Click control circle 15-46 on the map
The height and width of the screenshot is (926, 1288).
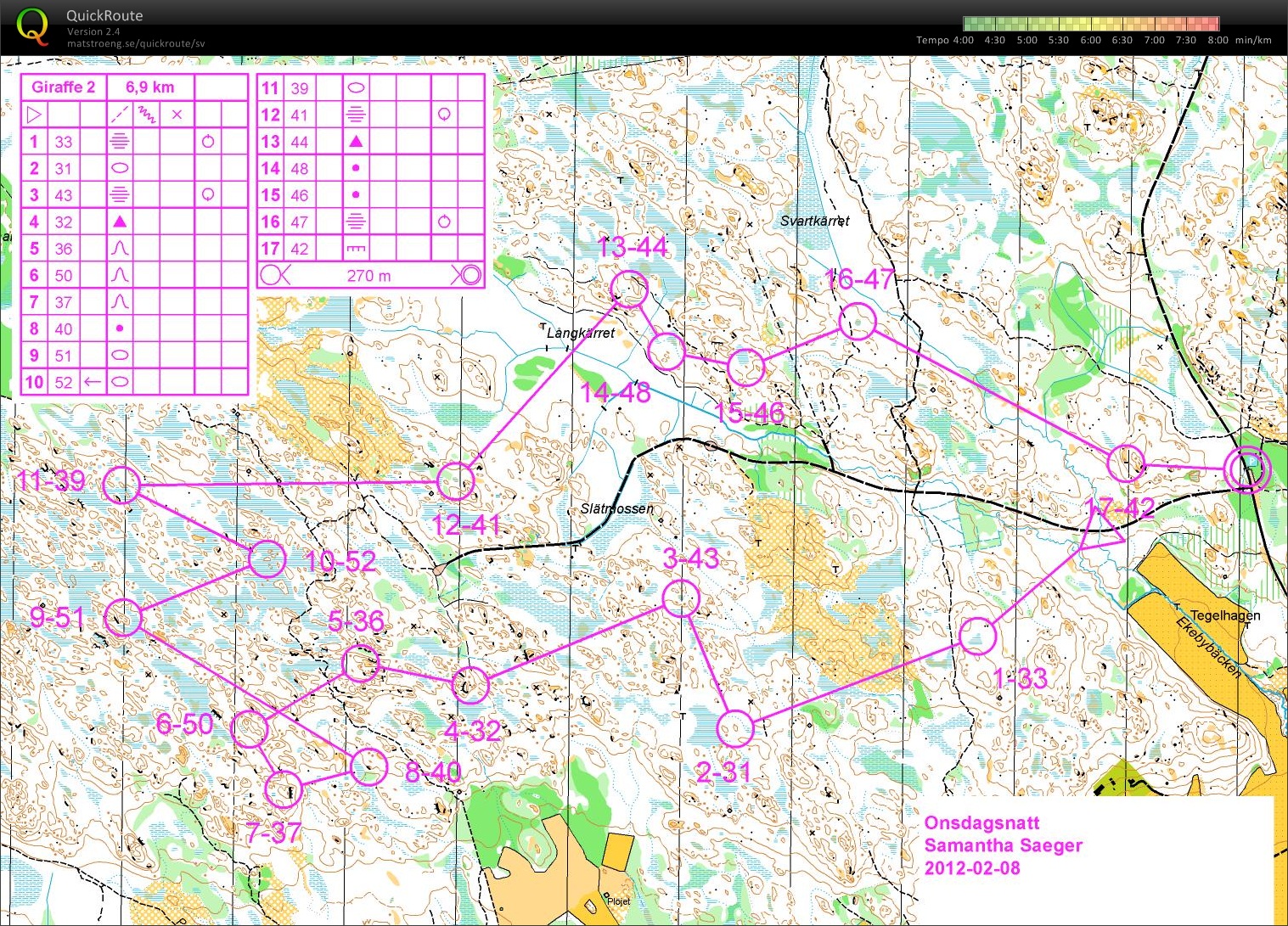(745, 367)
